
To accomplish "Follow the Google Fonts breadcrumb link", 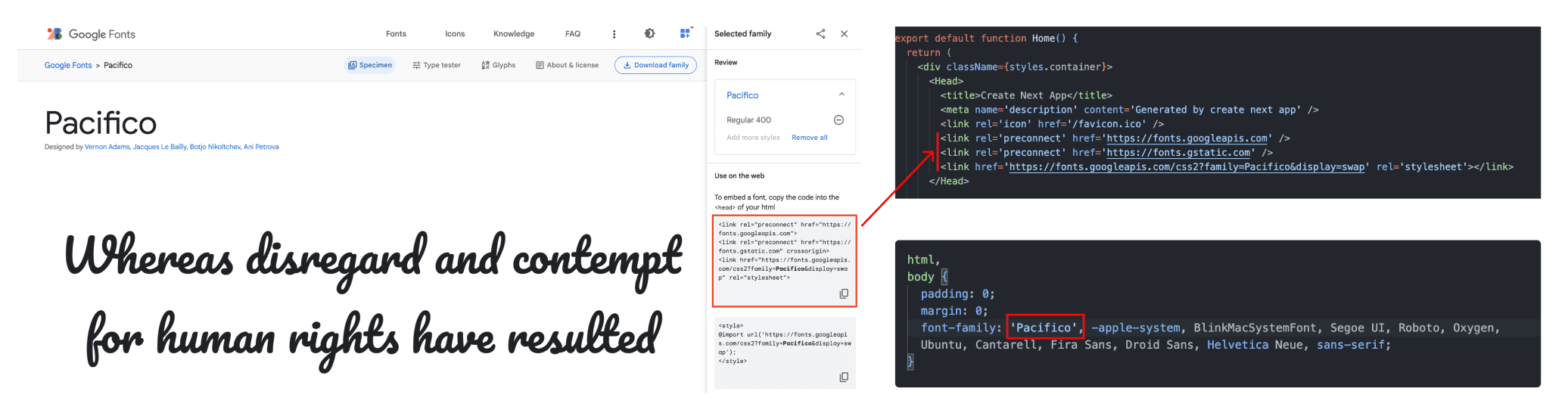I will pyautogui.click(x=68, y=65).
